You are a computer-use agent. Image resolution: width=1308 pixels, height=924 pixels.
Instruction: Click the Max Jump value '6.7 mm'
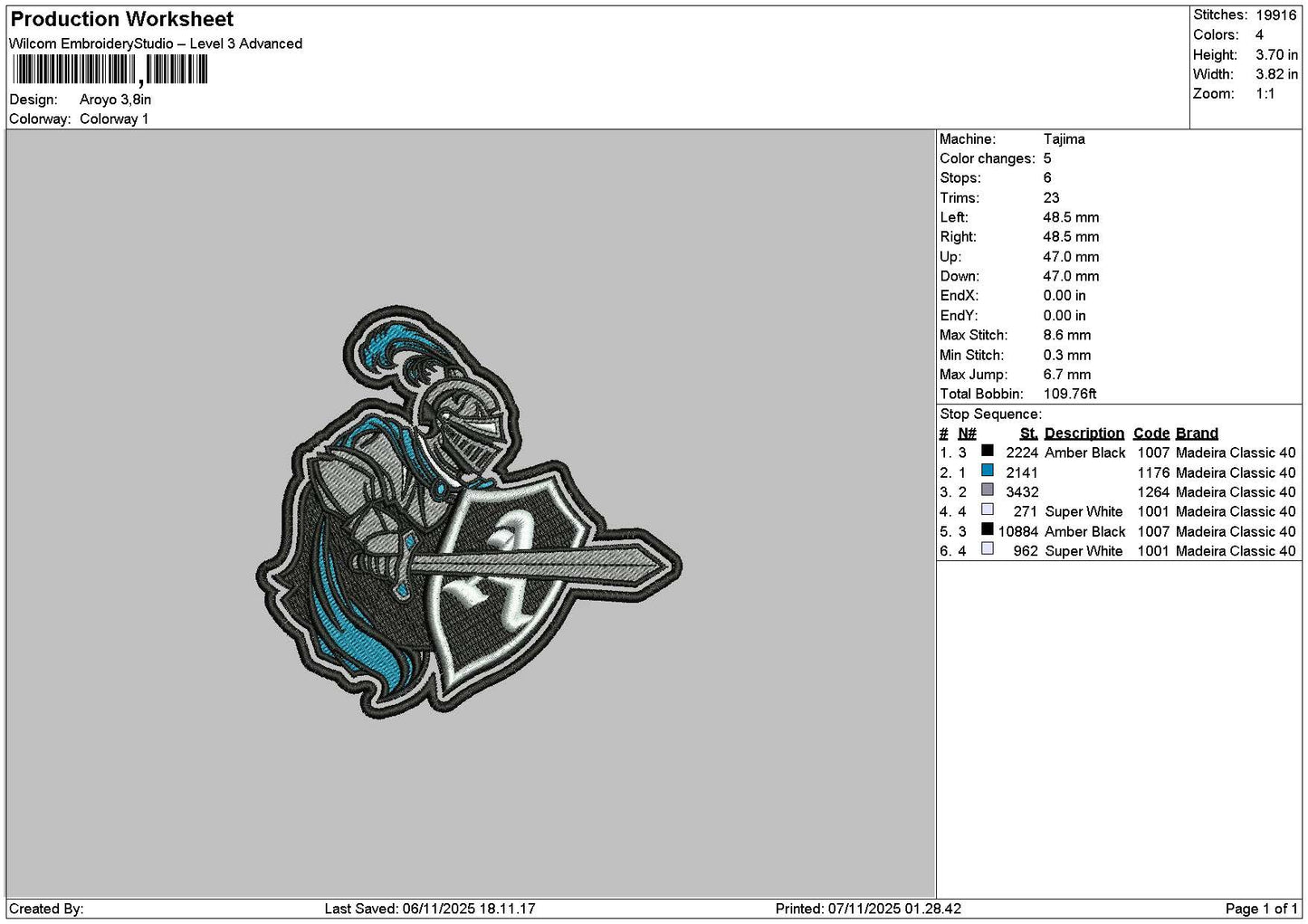click(x=1067, y=375)
